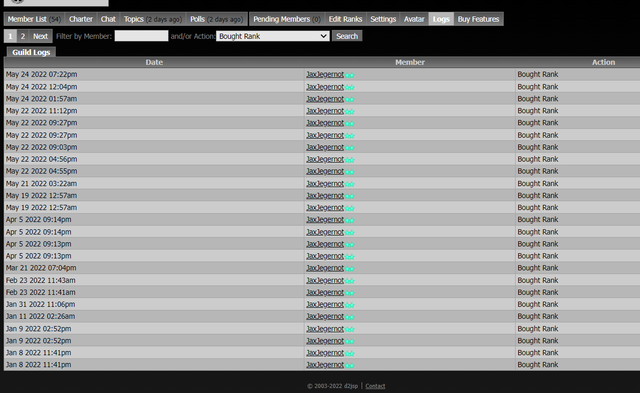Screen dimensions: 640x393
Task: Open the Buy Features tab
Action: coord(478,19)
